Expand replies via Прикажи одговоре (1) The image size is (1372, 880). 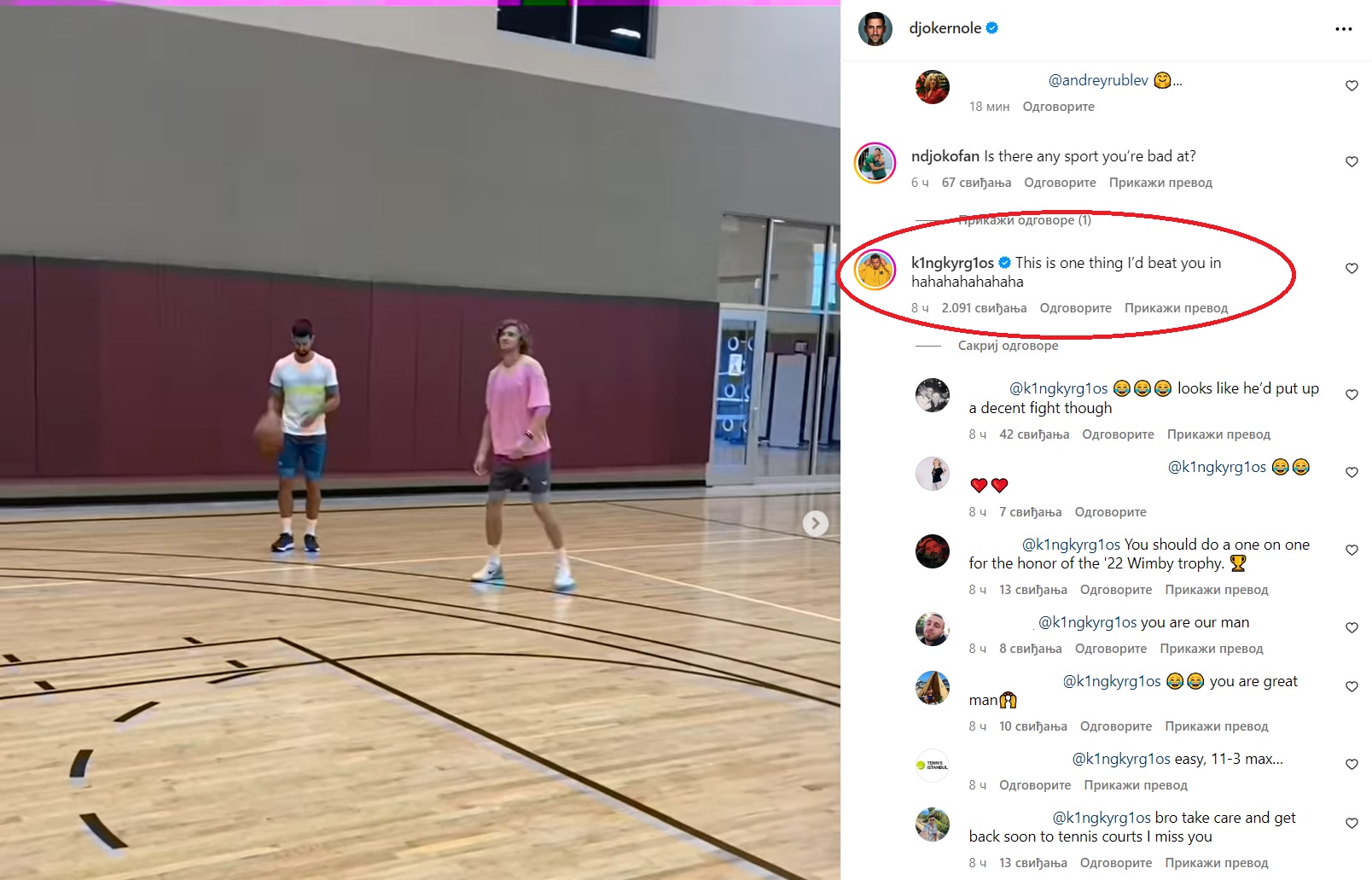[1024, 220]
